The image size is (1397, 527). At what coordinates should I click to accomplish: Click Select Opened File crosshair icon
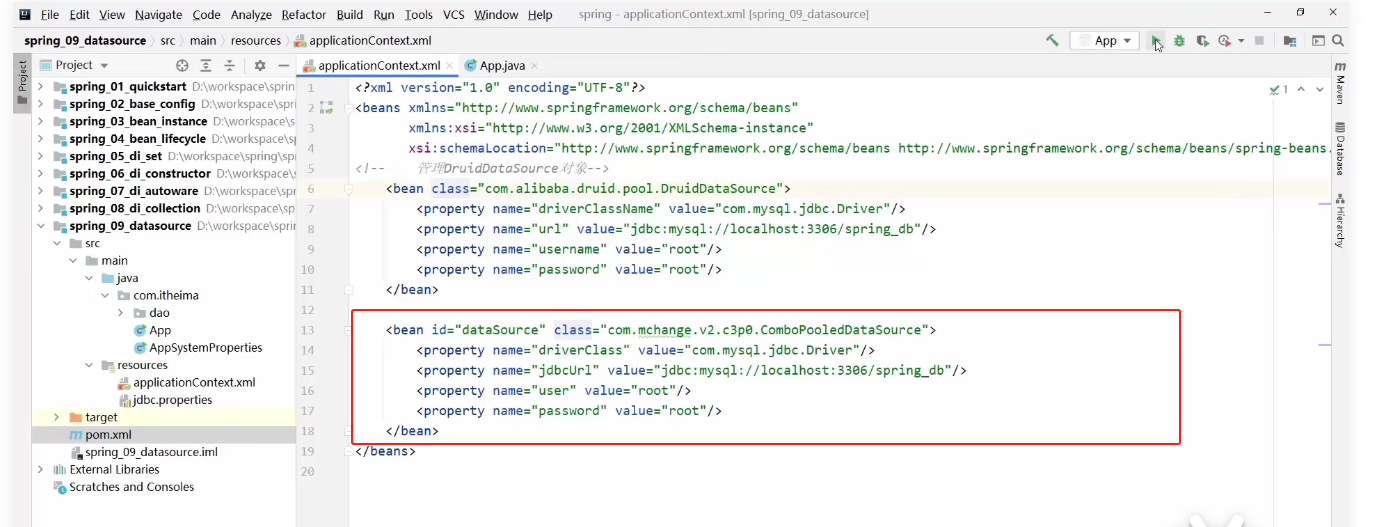[182, 65]
